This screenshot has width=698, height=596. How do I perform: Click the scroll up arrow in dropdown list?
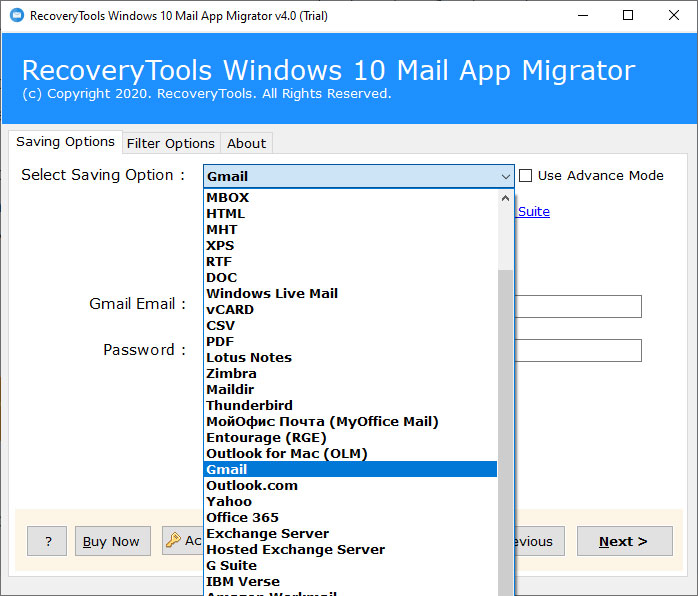(505, 198)
